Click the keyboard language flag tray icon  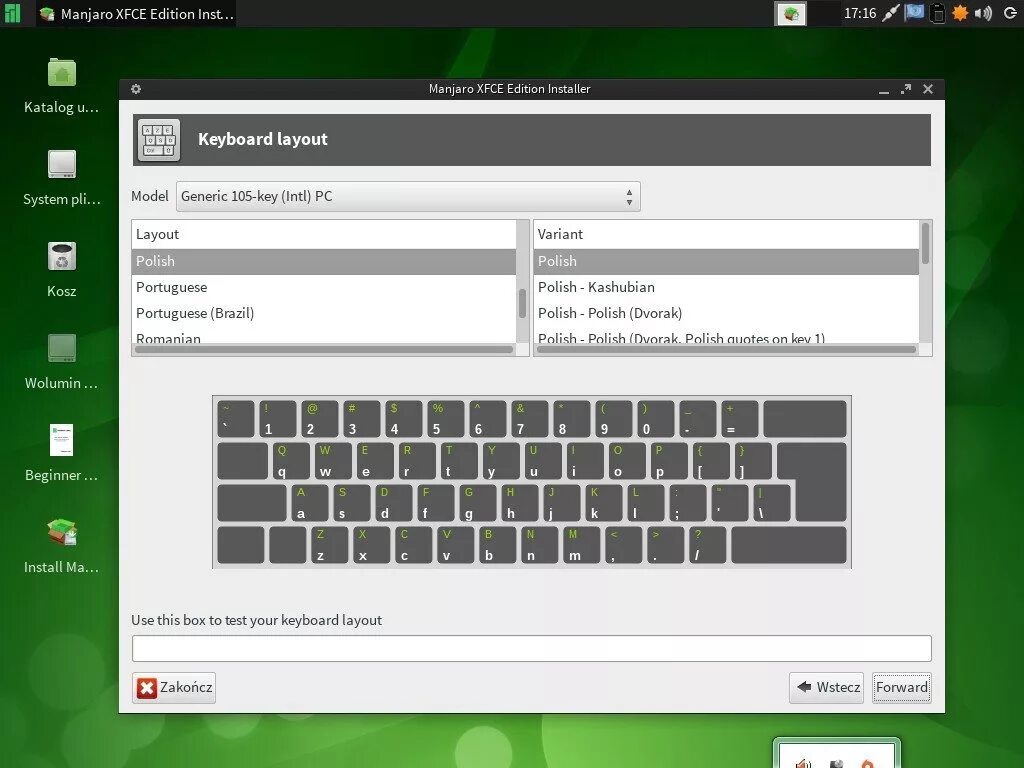click(x=914, y=13)
